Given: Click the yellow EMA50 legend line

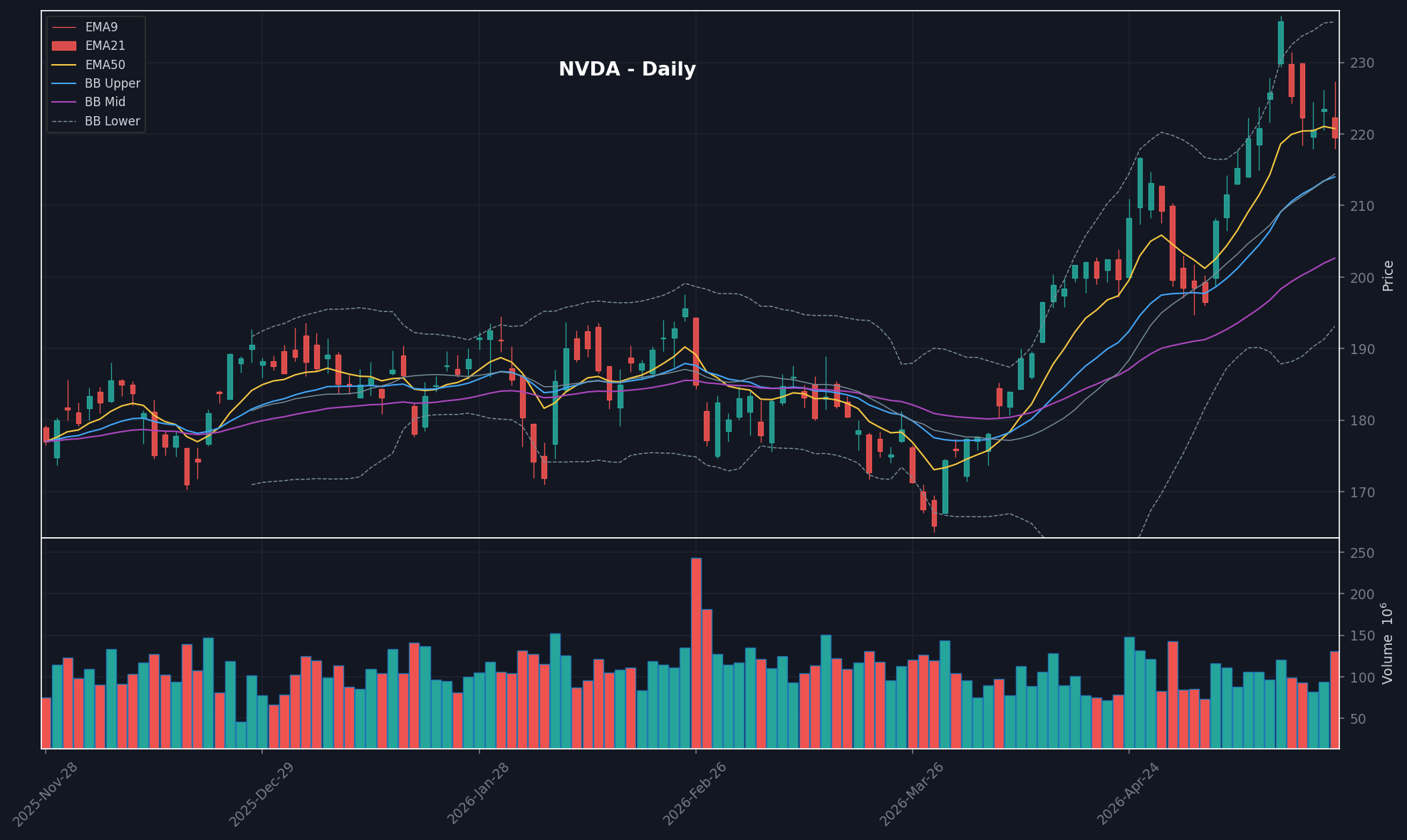Looking at the screenshot, I should coord(64,65).
